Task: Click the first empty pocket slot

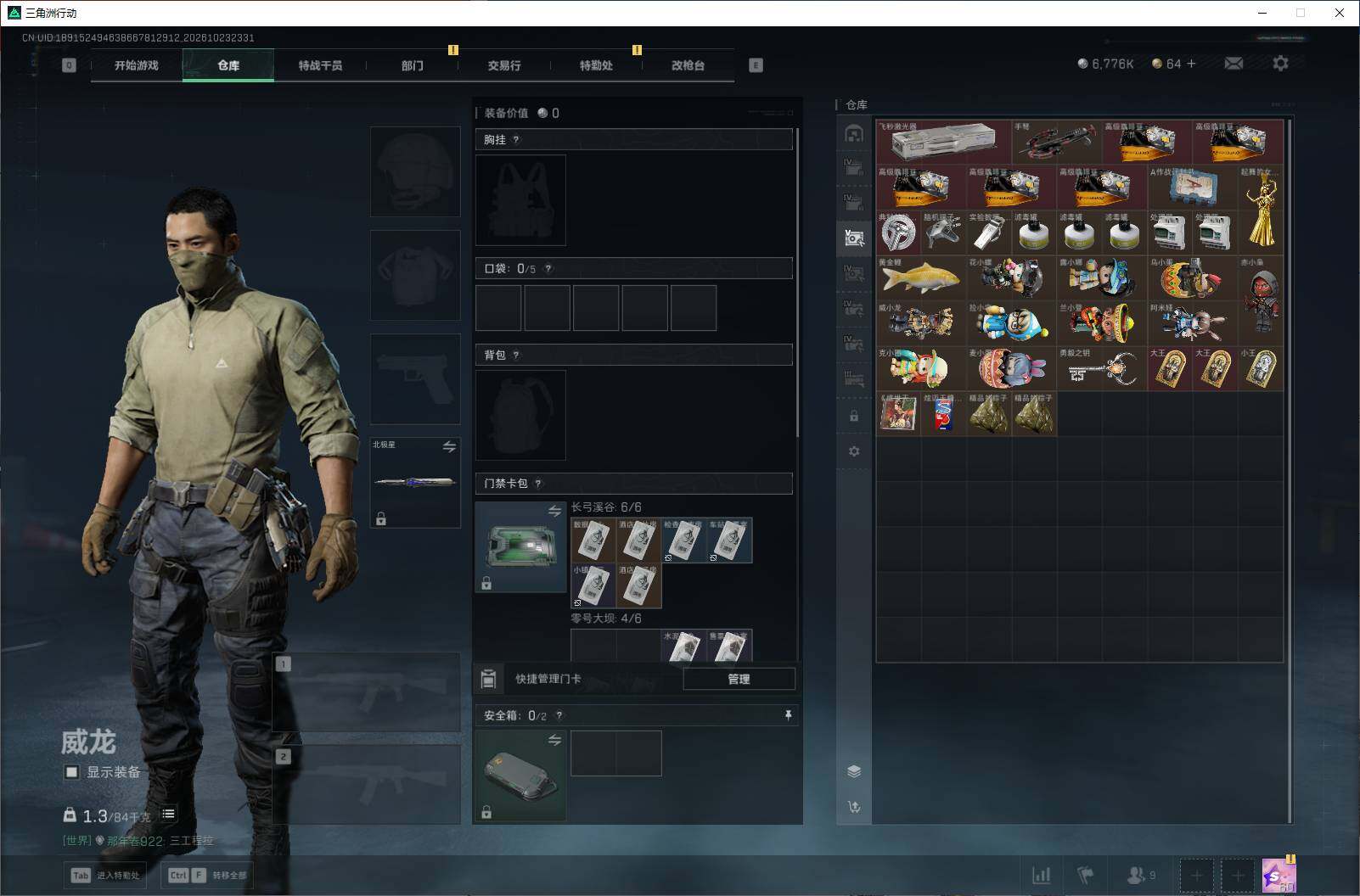Action: click(x=498, y=308)
